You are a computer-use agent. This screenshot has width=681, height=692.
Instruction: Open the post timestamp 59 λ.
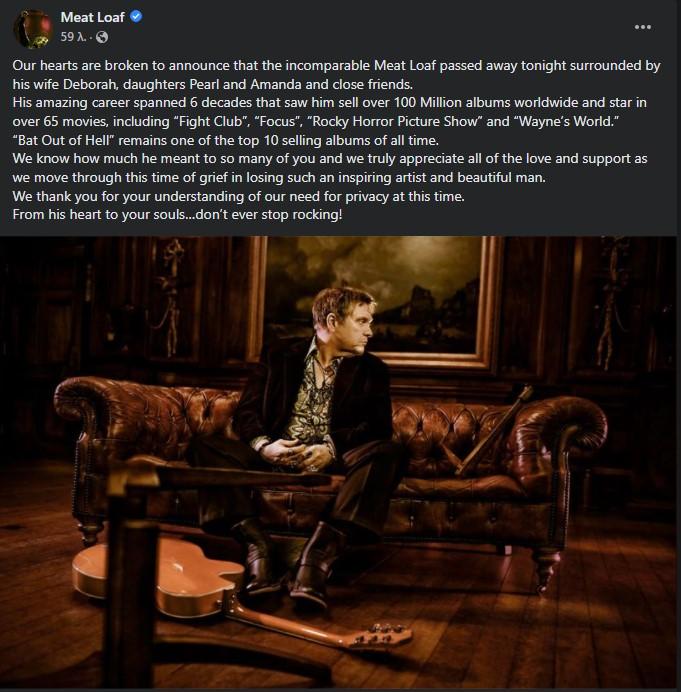[73, 37]
